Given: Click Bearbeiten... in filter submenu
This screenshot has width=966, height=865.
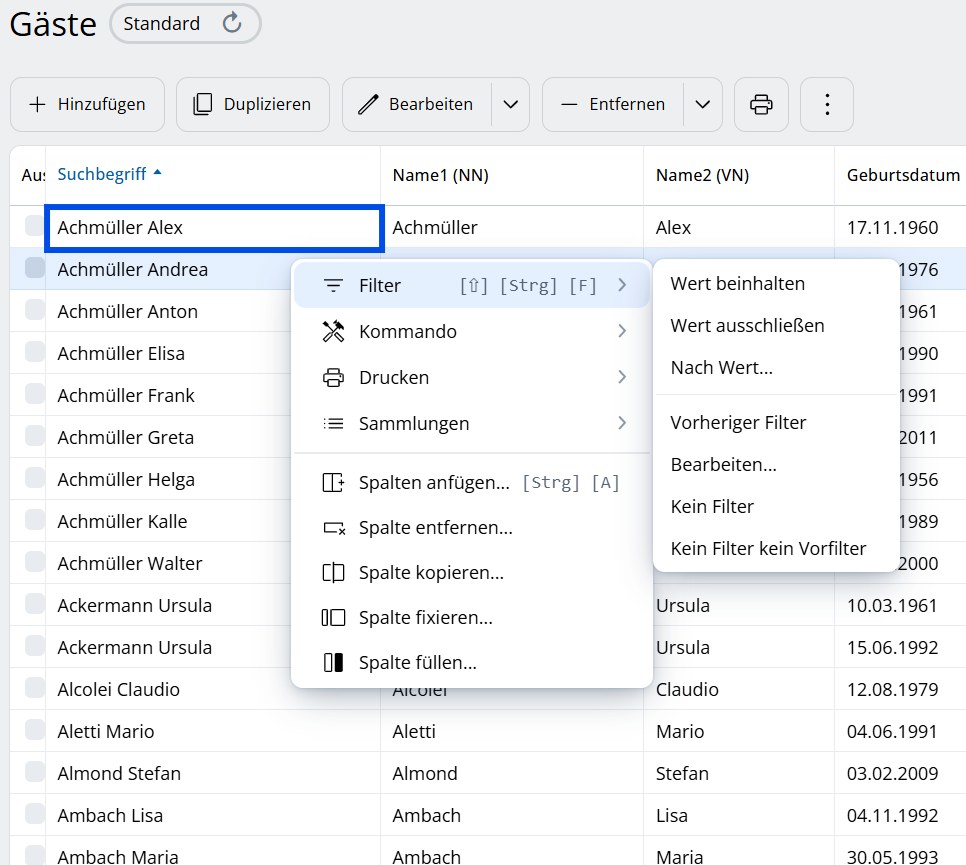Looking at the screenshot, I should (776, 465).
